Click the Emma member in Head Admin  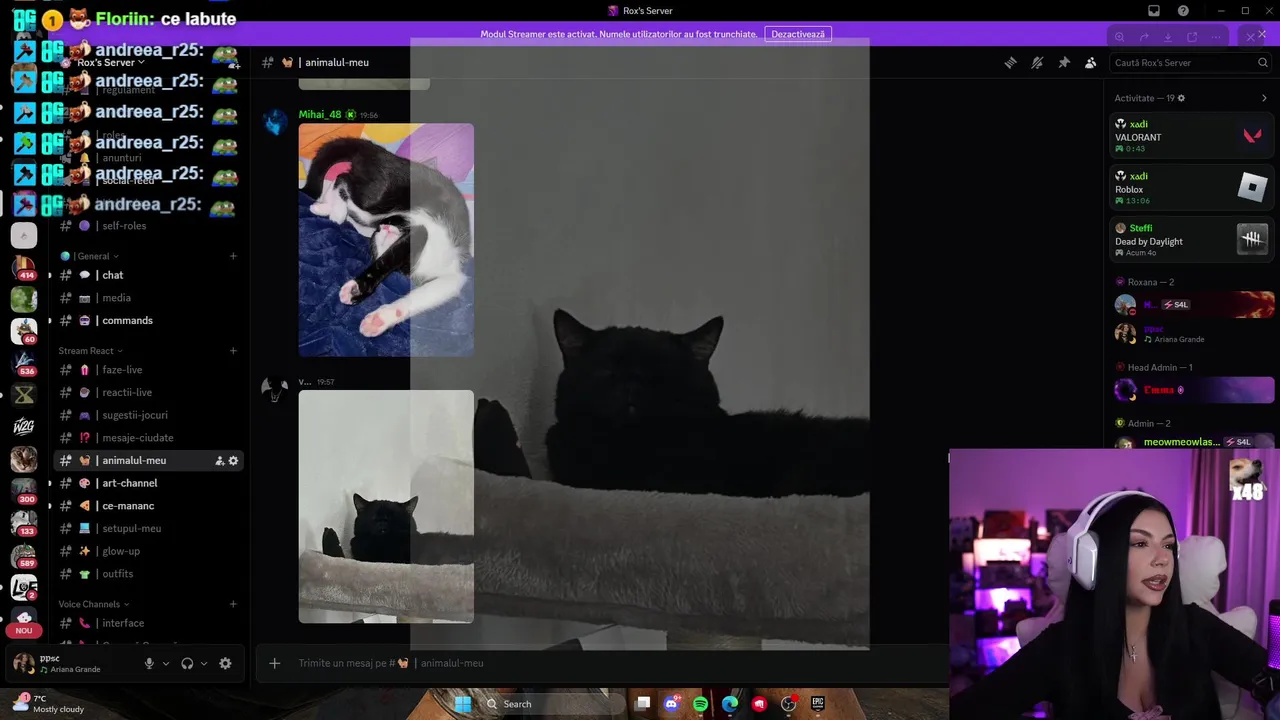pos(1194,390)
